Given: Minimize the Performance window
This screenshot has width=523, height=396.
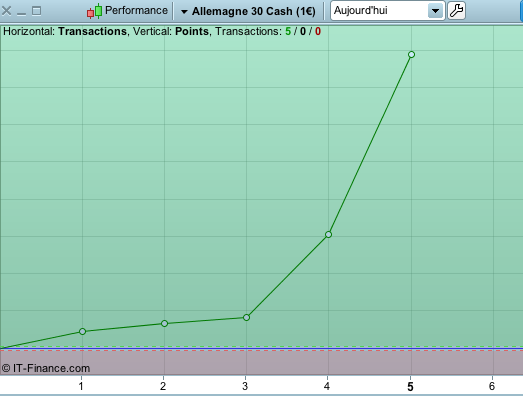Looking at the screenshot, I should click(x=21, y=13).
